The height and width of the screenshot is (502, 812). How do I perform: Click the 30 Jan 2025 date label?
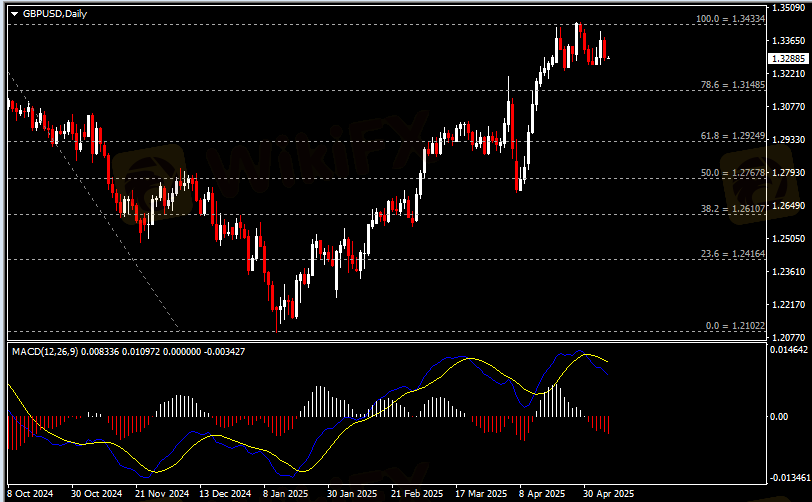coord(352,494)
